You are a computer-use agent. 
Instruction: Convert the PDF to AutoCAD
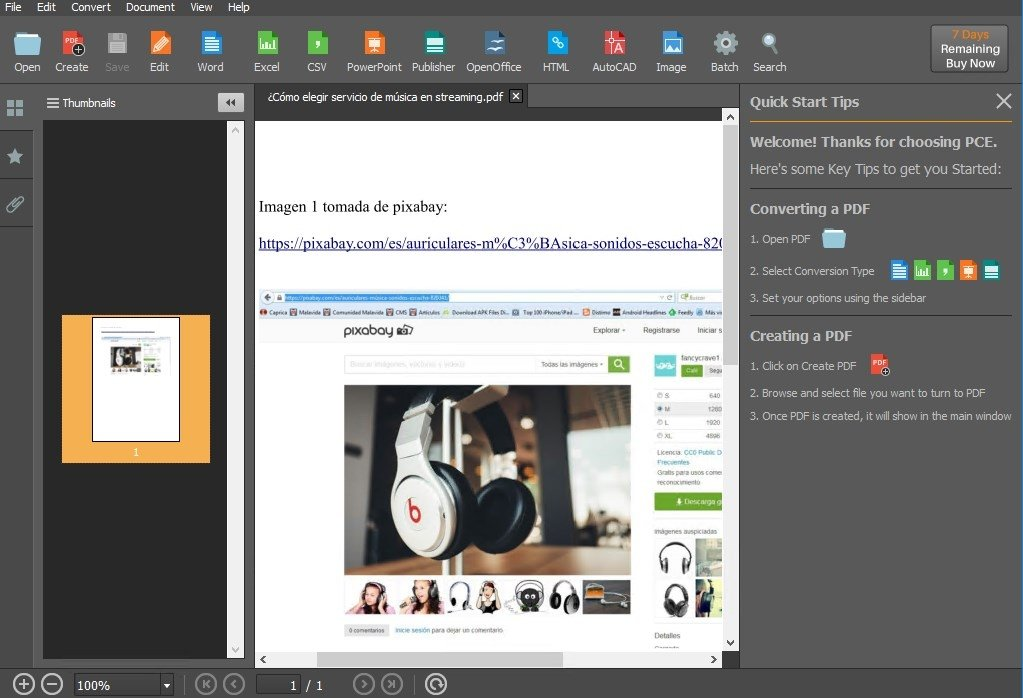[614, 52]
